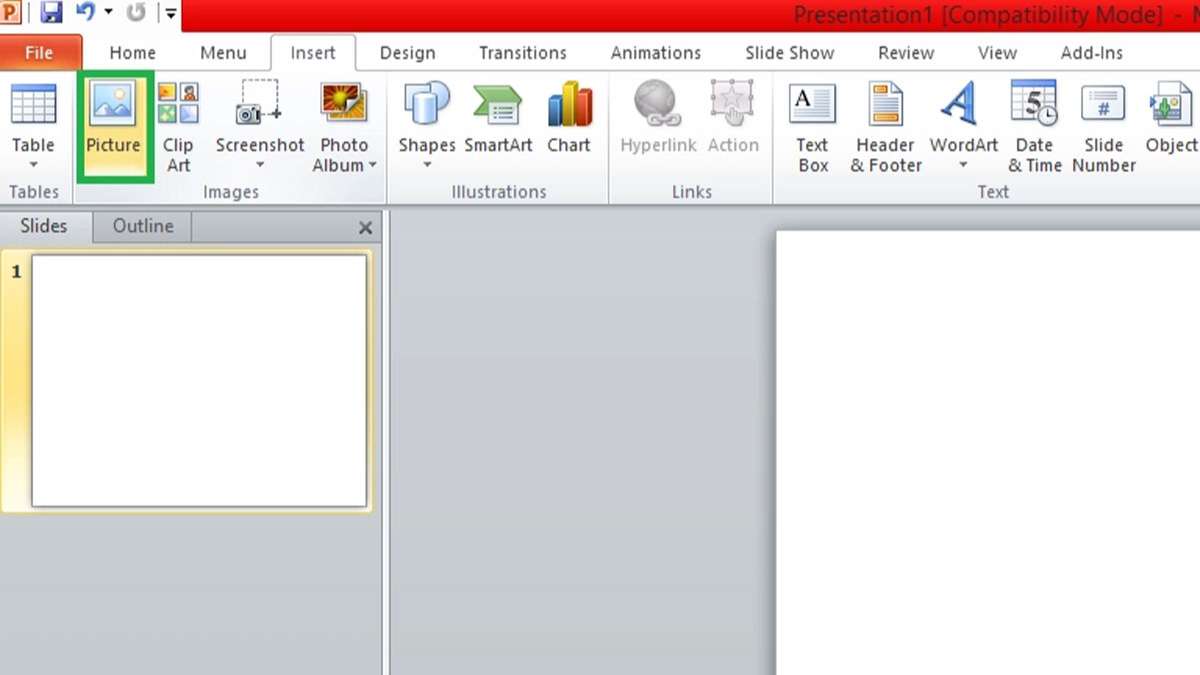
Task: Click the Photo Album icon
Action: click(x=344, y=103)
